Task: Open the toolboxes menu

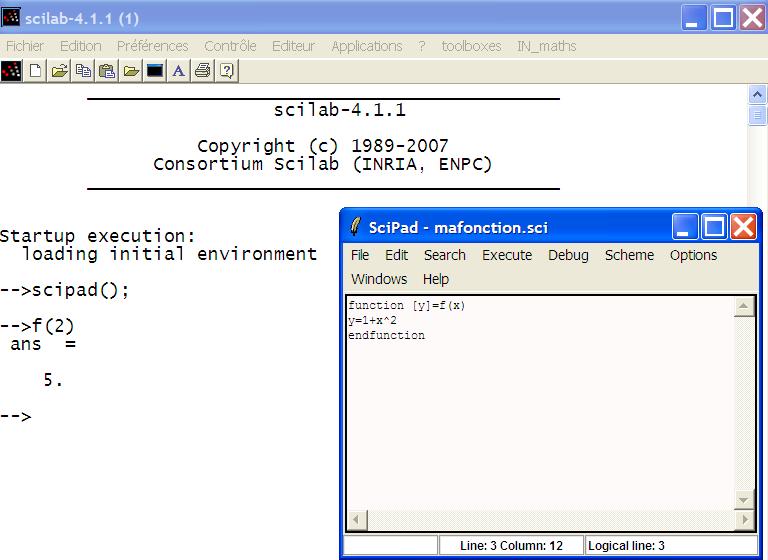Action: (x=471, y=46)
